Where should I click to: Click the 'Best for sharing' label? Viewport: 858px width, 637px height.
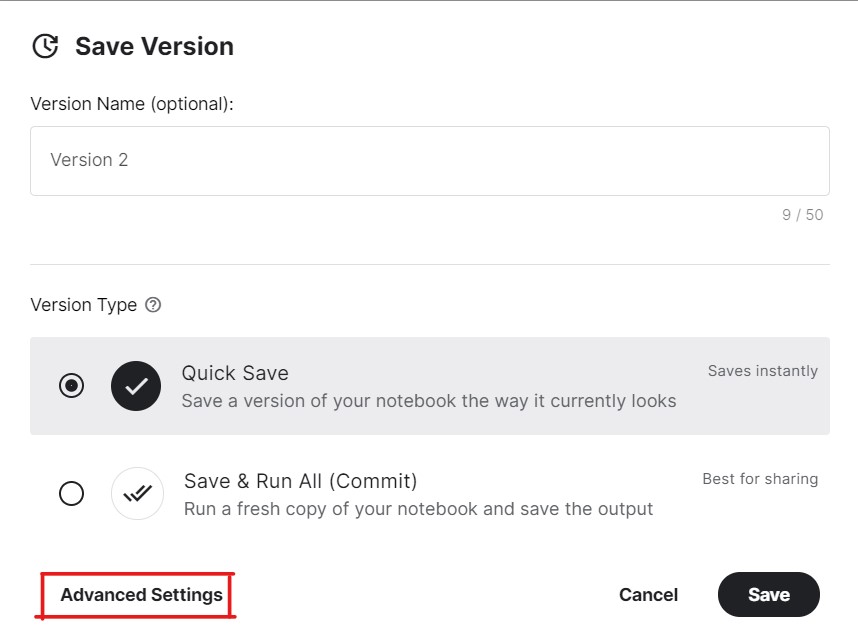tap(760, 479)
